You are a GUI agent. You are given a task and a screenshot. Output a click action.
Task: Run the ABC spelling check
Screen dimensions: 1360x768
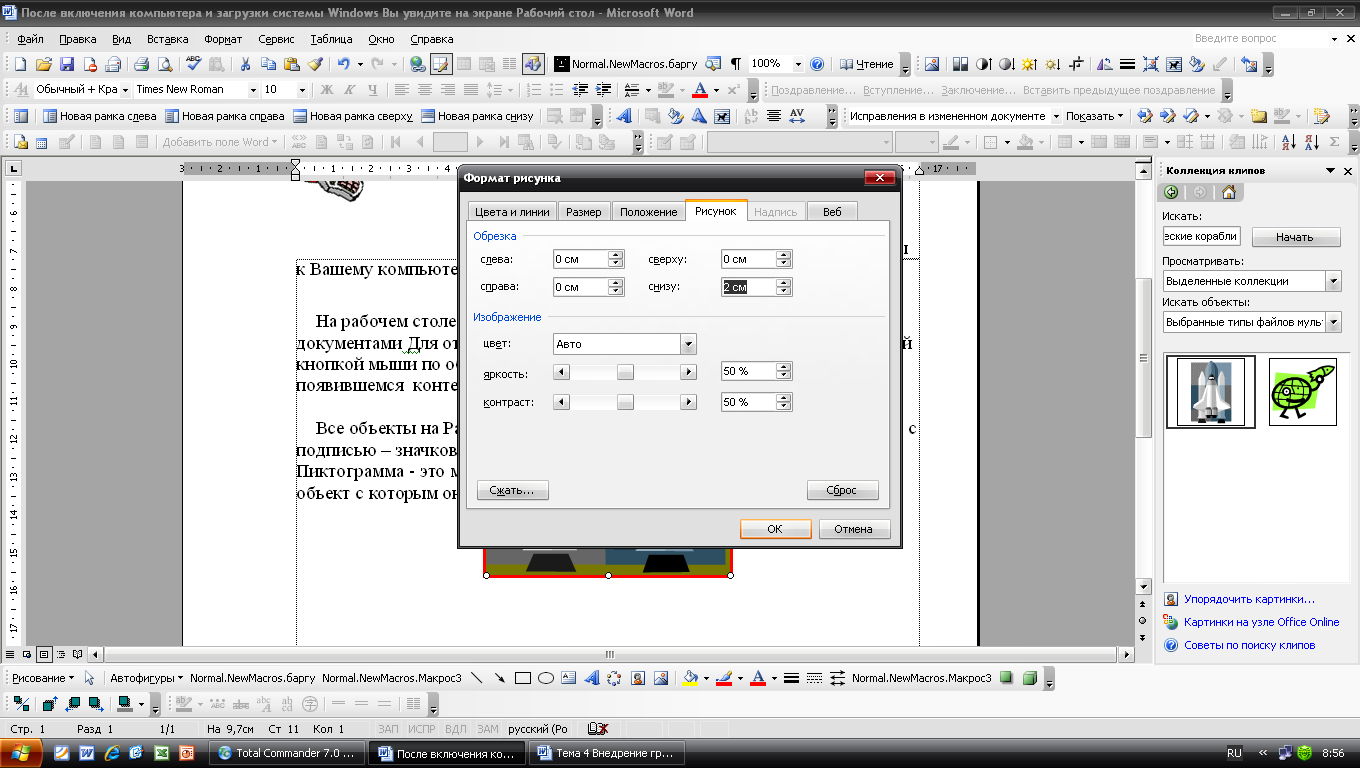[194, 64]
